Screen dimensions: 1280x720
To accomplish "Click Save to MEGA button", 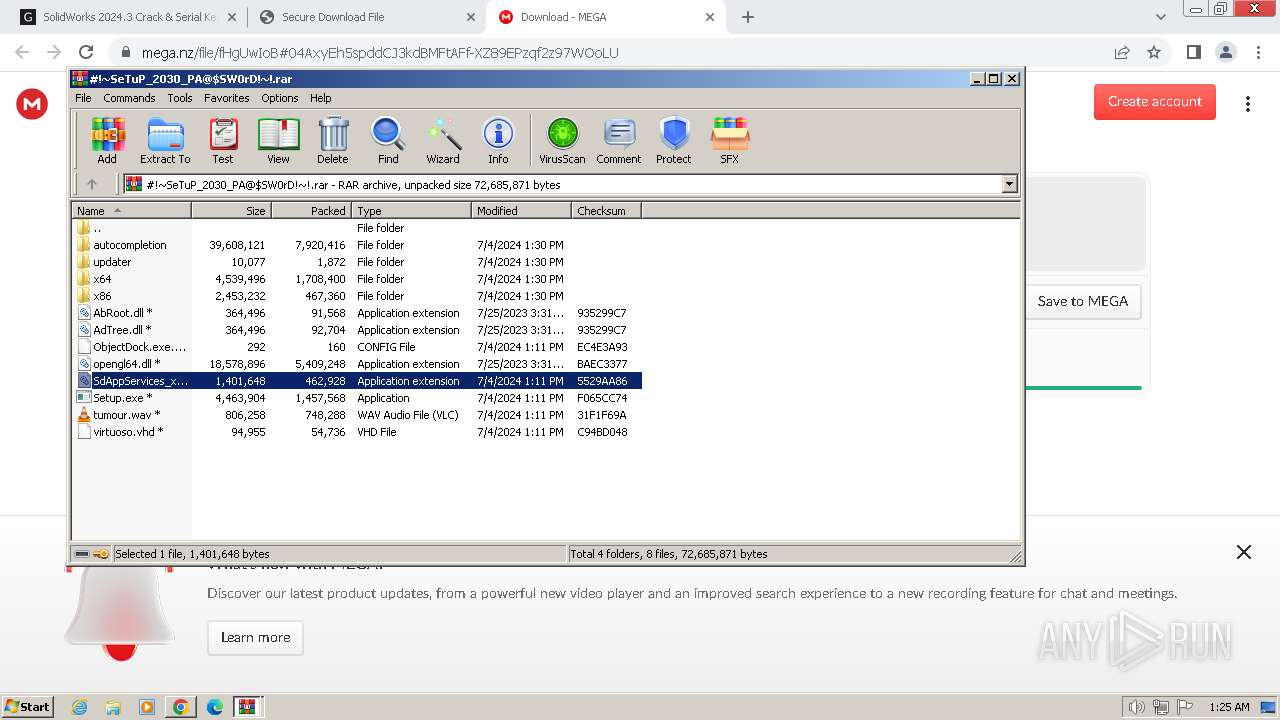I will click(x=1083, y=301).
